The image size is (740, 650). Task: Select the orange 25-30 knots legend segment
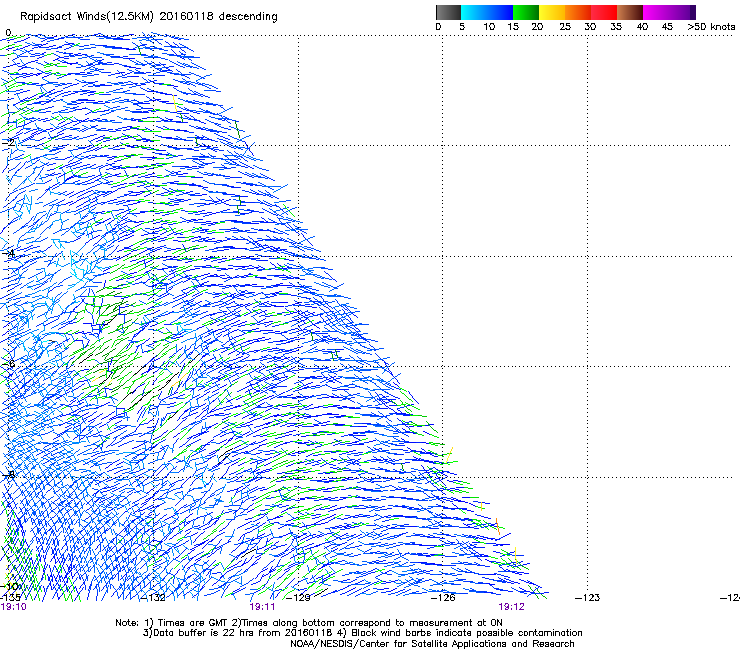(578, 12)
